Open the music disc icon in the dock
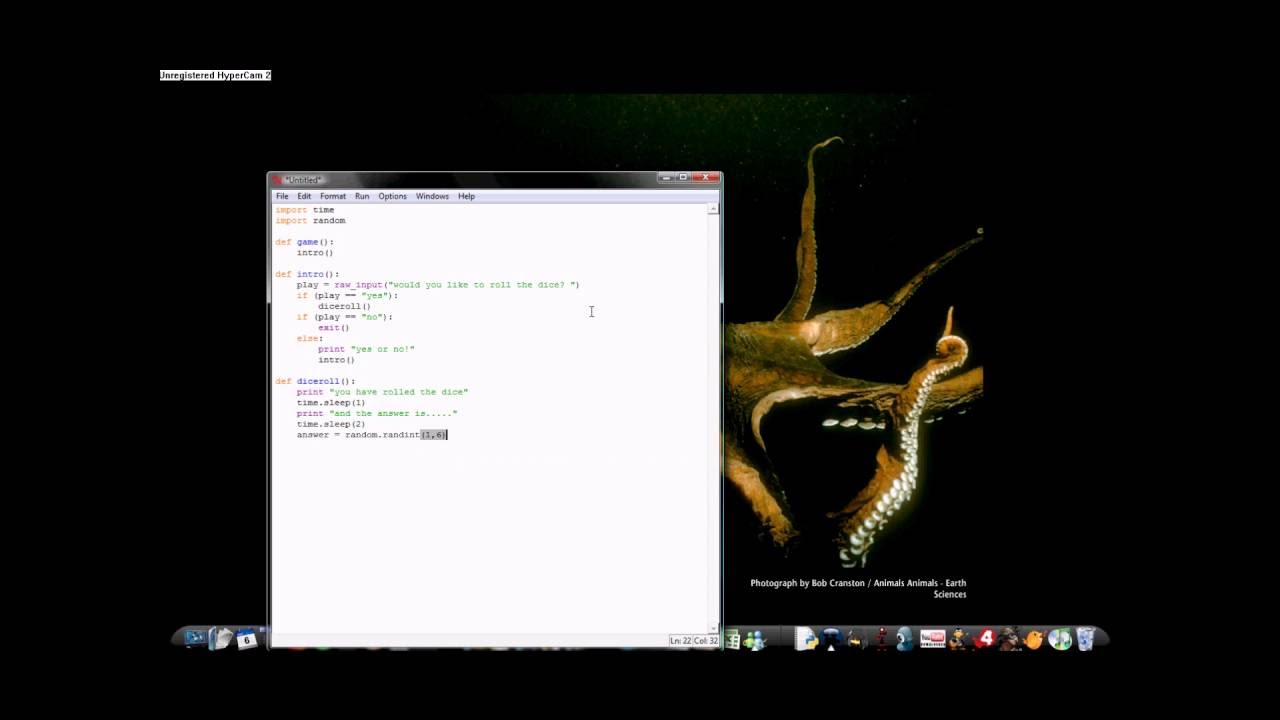Image resolution: width=1280 pixels, height=720 pixels. 1060,639
